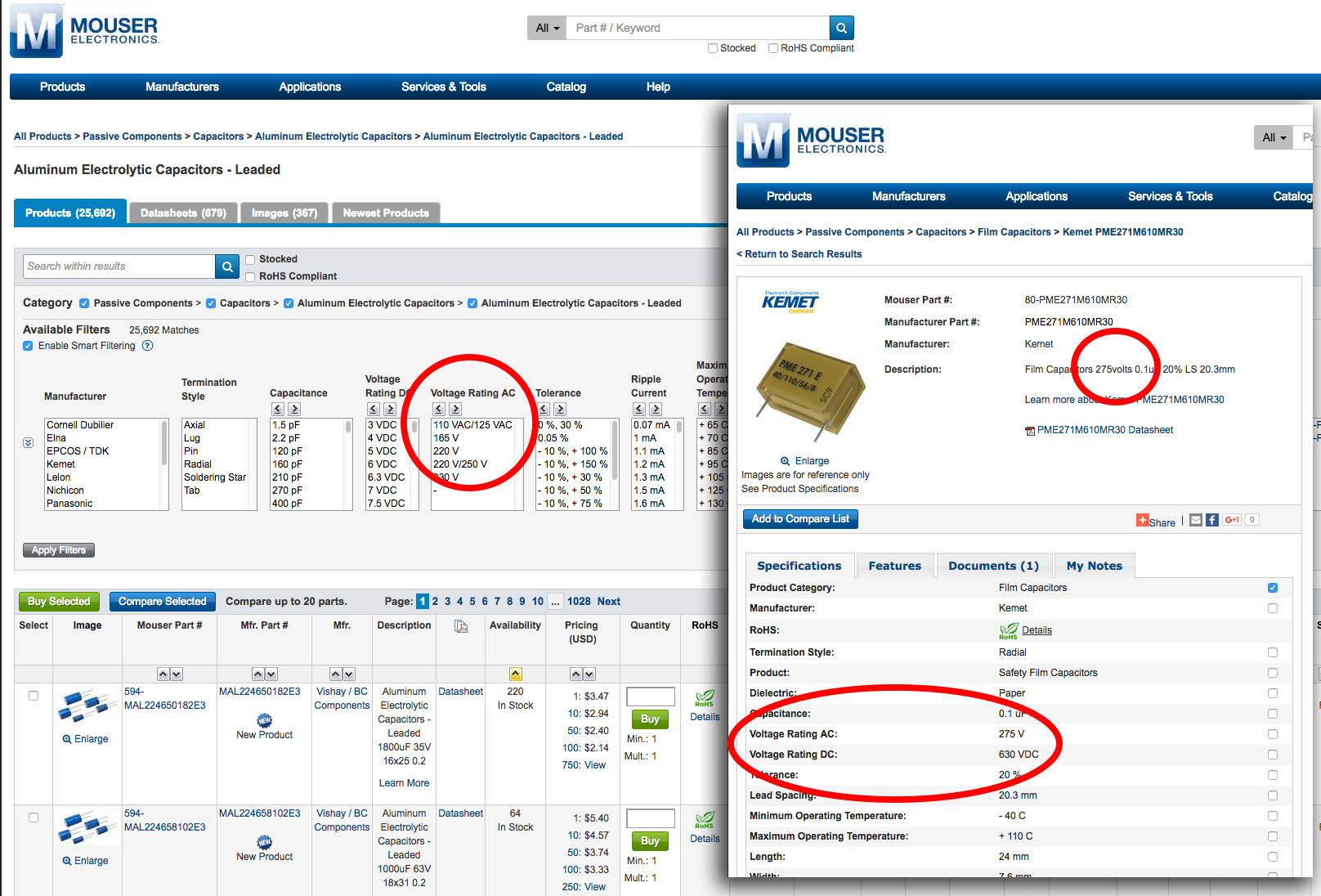Click the blue keyword search magnifier button
Viewport: 1321px width, 896px height.
point(841,28)
